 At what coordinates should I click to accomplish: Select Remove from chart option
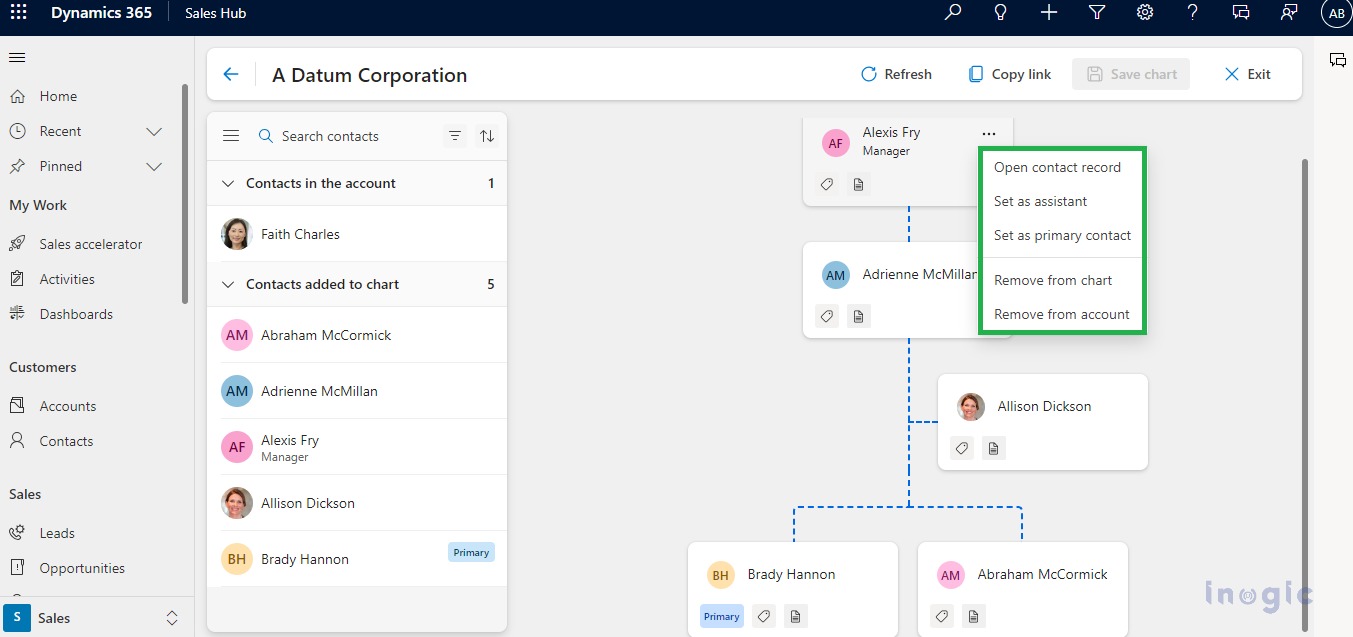[1062, 280]
